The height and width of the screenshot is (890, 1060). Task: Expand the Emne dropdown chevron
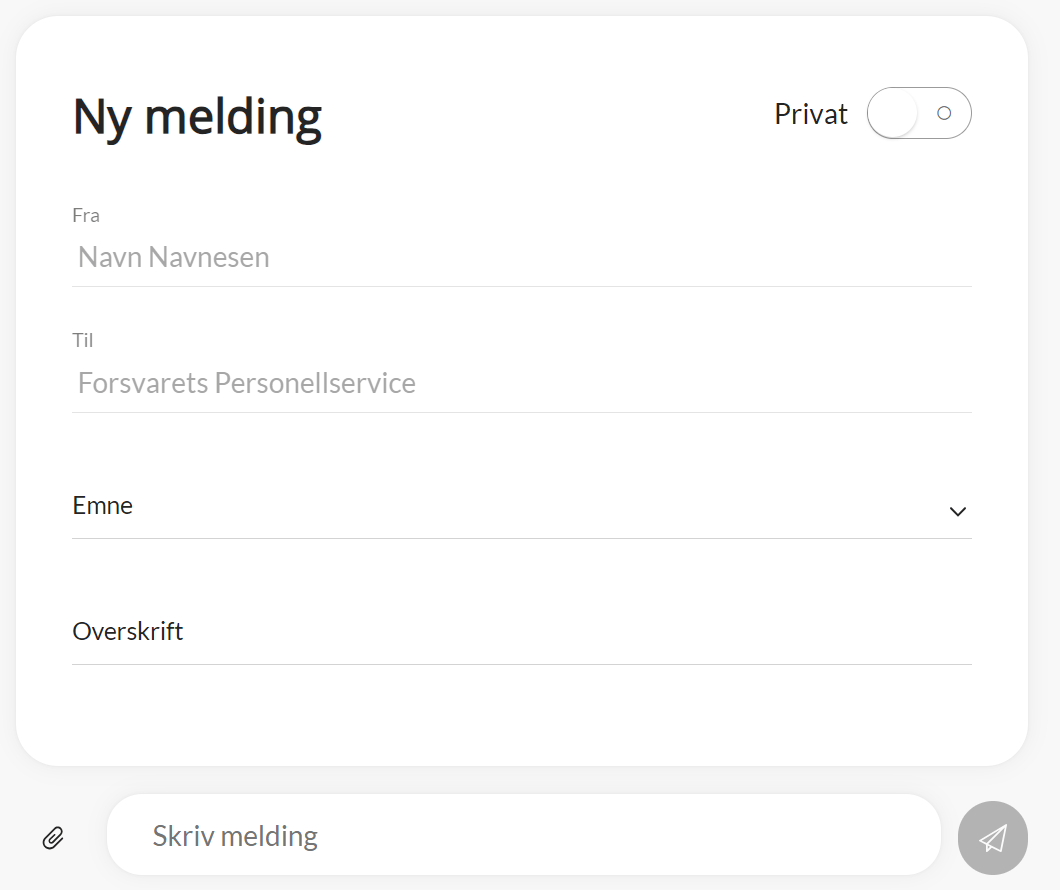(x=957, y=511)
